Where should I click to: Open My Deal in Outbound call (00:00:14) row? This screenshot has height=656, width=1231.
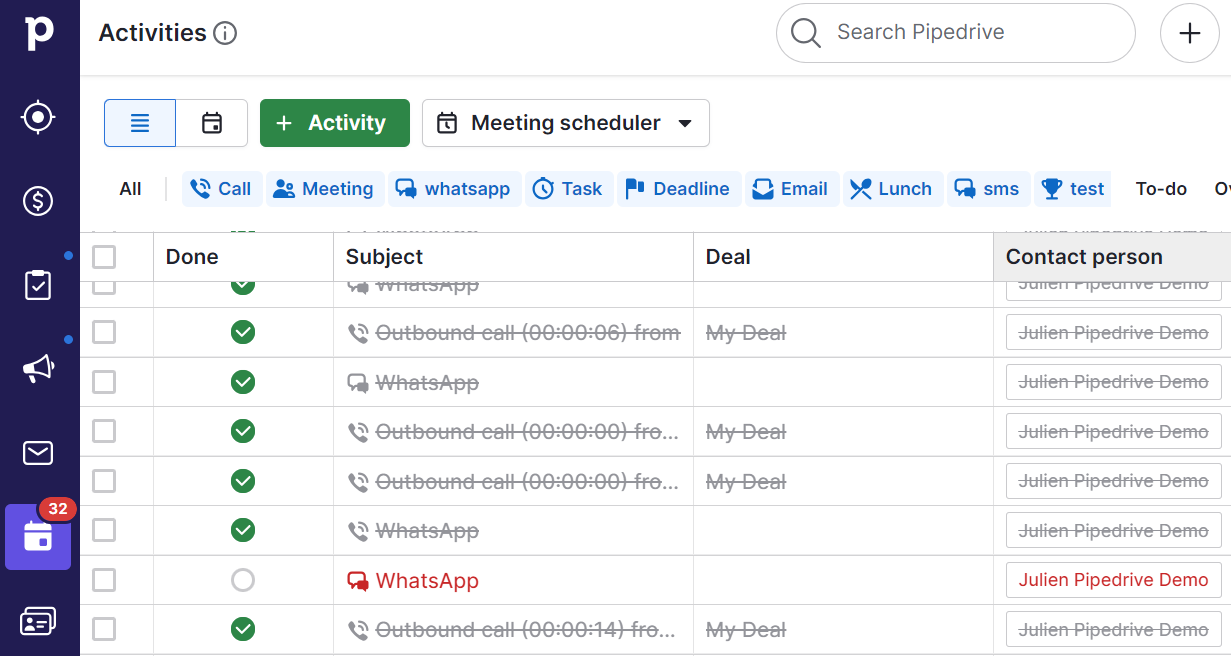click(746, 630)
